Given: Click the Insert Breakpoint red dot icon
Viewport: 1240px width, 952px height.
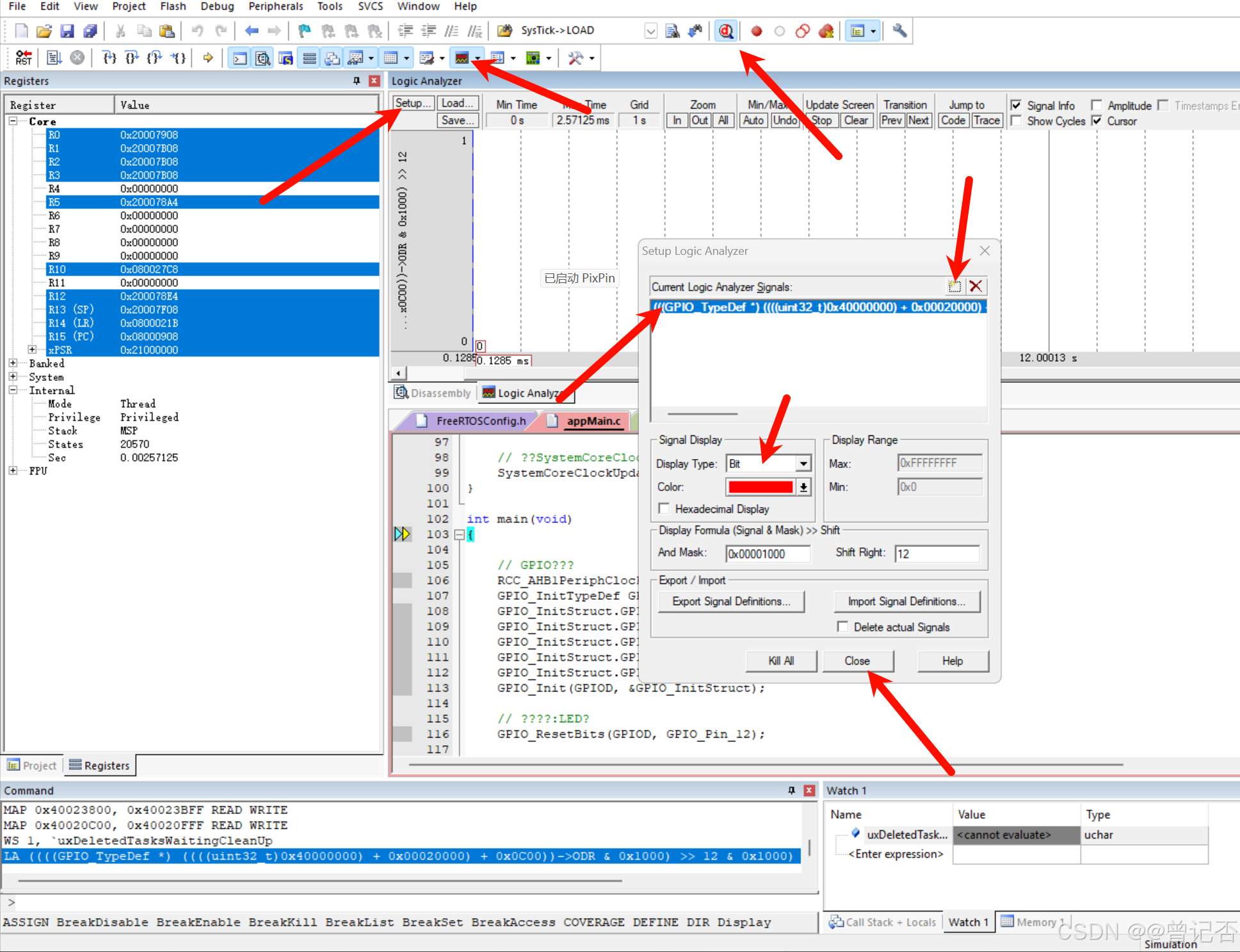Looking at the screenshot, I should 756,31.
